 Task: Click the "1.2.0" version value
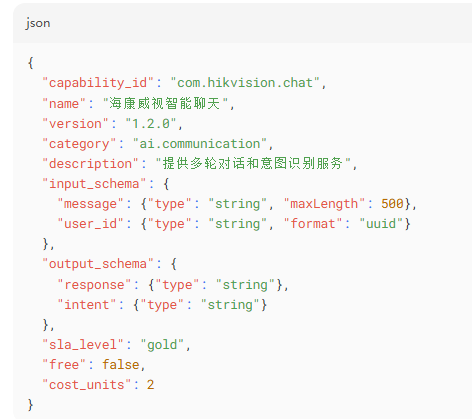point(151,124)
